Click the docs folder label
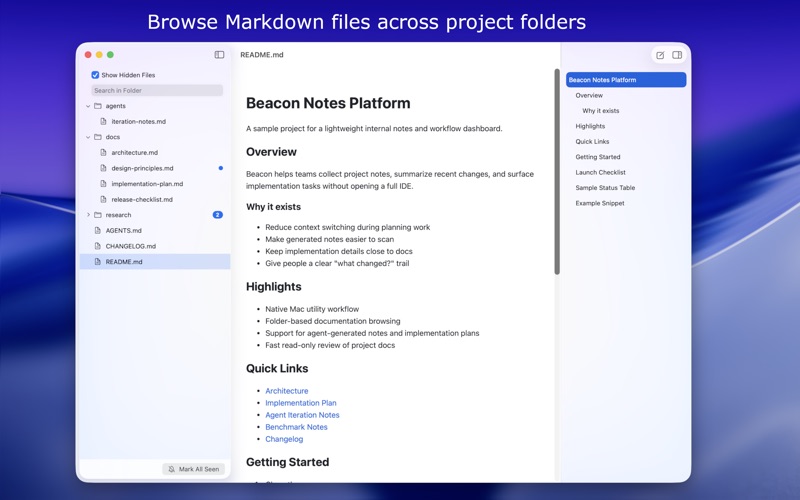 click(x=113, y=137)
